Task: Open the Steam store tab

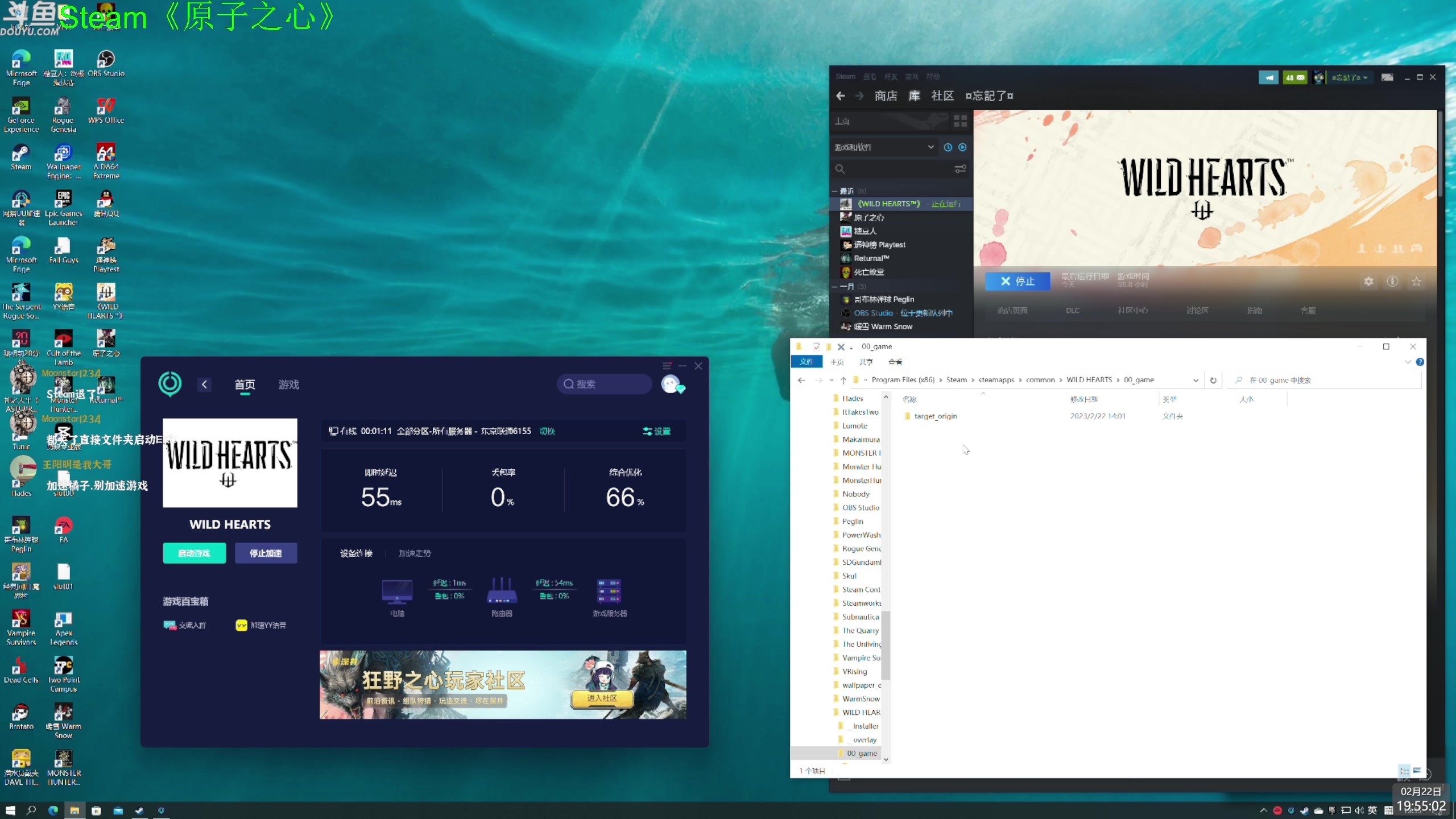Action: pyautogui.click(x=886, y=96)
